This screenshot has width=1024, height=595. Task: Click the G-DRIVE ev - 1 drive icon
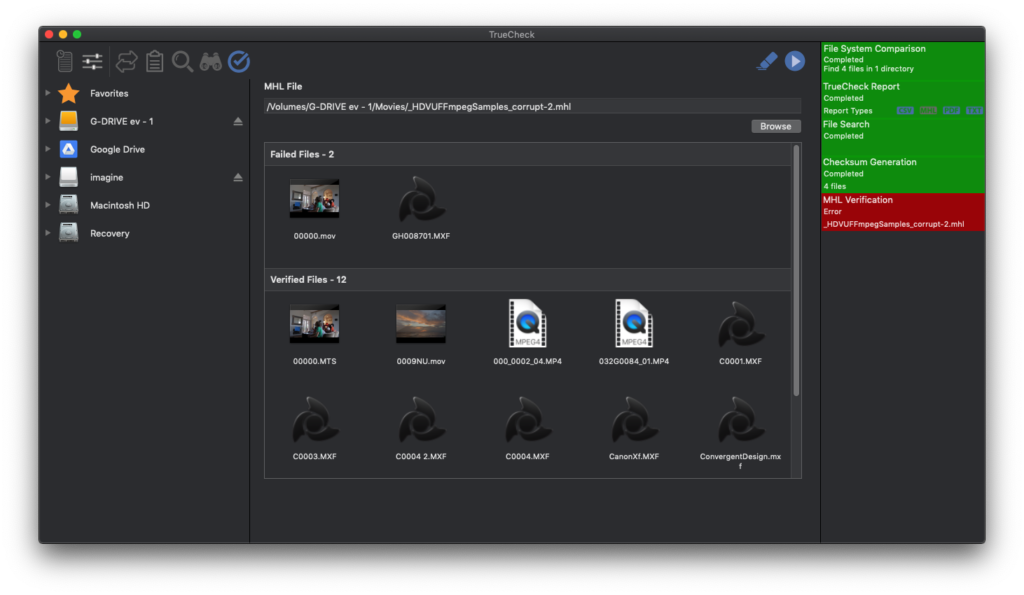[x=69, y=121]
